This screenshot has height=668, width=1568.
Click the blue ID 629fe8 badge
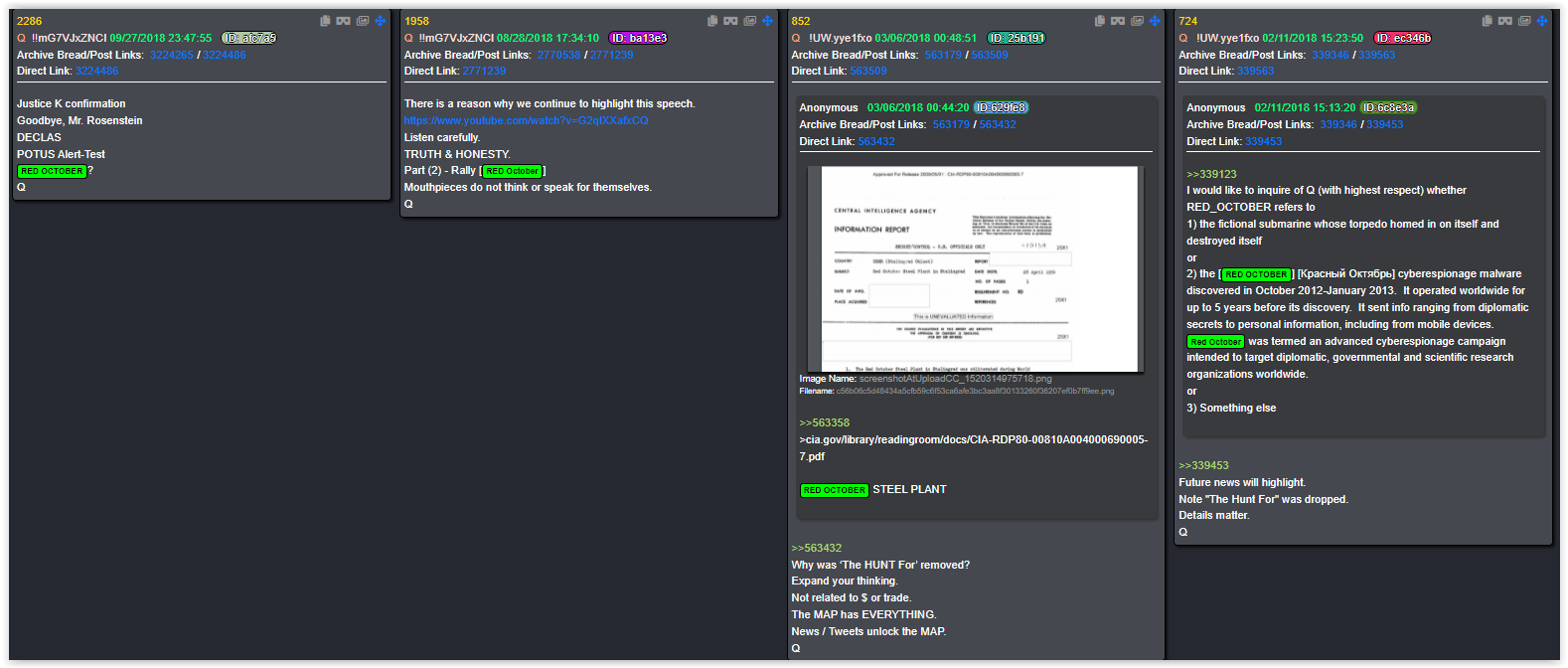click(1001, 107)
